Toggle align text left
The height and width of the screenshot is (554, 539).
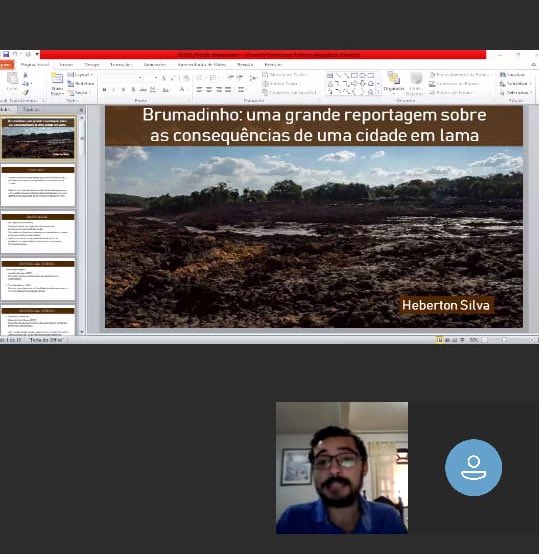point(200,90)
